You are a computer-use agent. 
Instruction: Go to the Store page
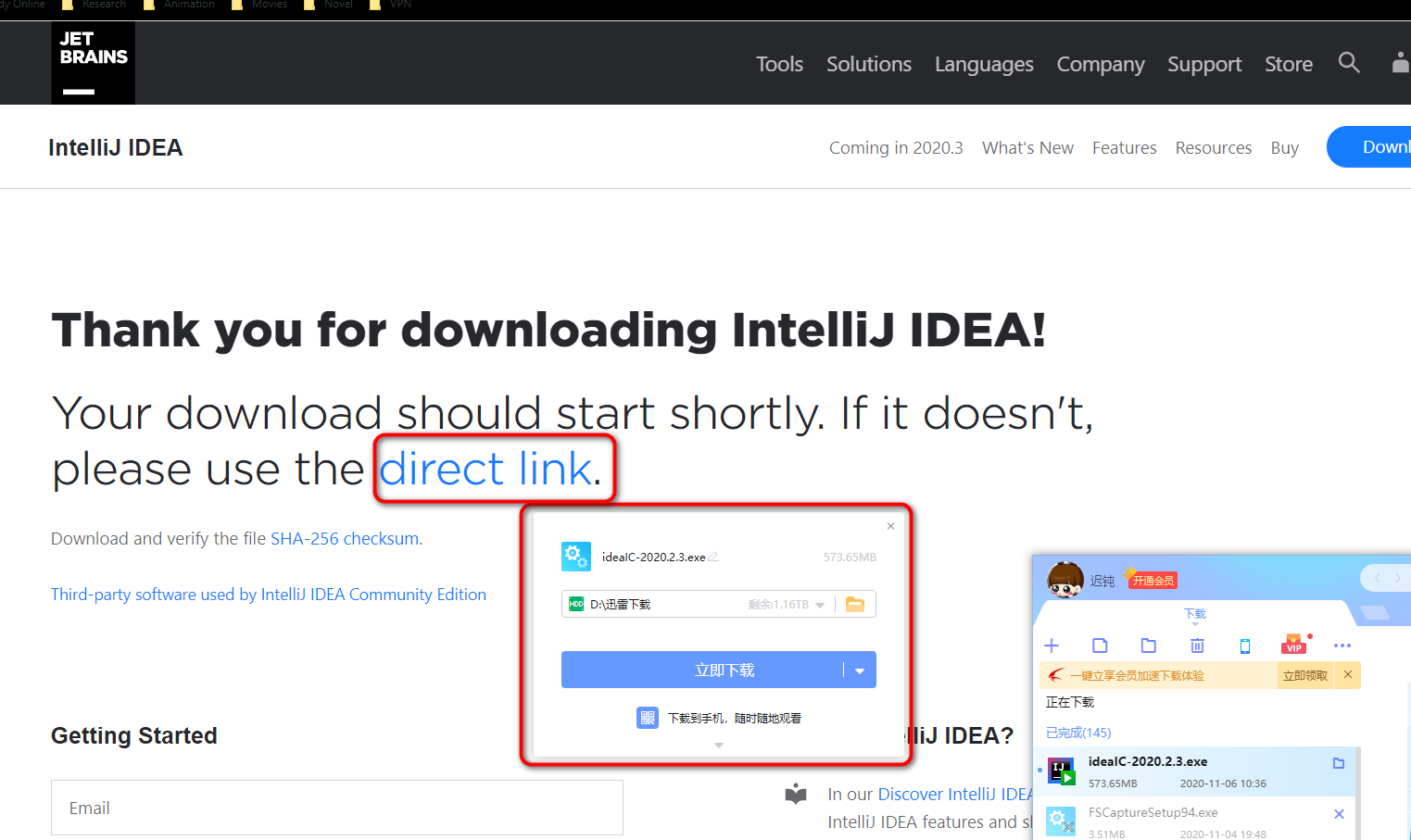point(1289,64)
